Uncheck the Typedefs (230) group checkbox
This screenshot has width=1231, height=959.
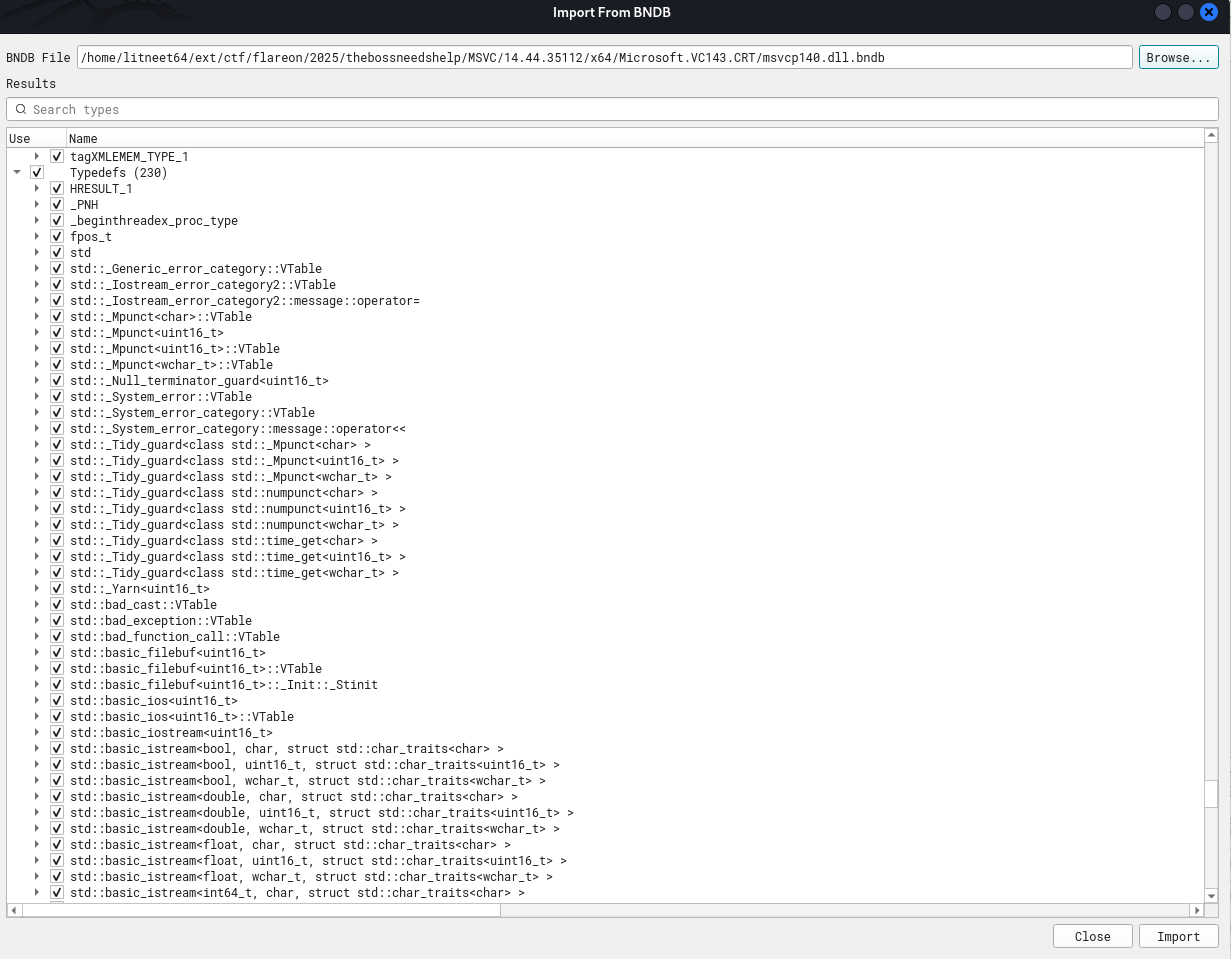tap(37, 173)
